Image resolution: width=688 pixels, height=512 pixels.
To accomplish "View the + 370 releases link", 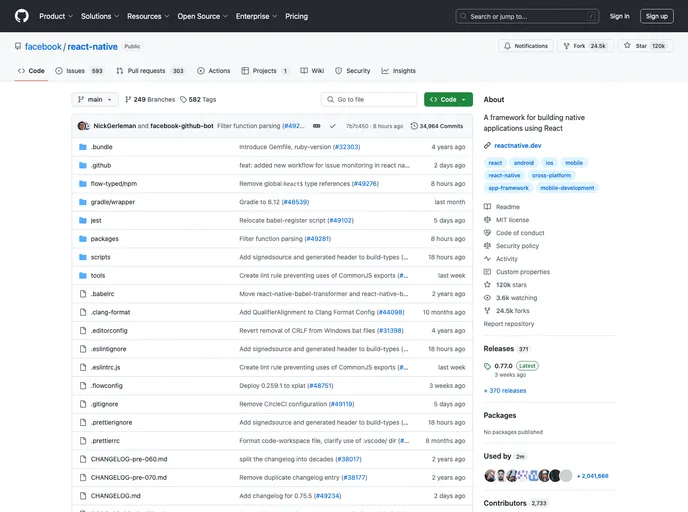I will [505, 391].
